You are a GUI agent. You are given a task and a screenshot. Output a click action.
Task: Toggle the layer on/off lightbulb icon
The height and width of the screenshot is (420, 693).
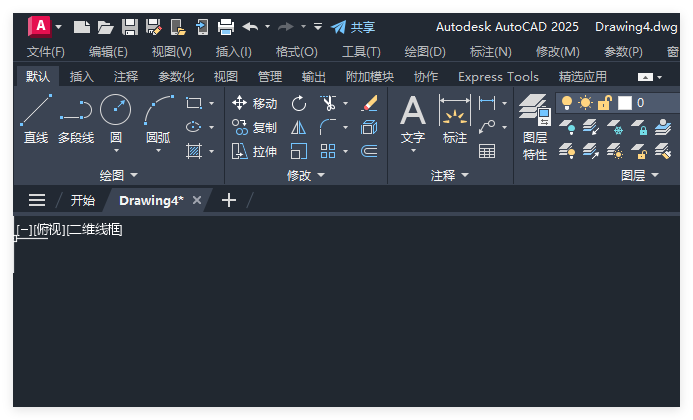567,103
